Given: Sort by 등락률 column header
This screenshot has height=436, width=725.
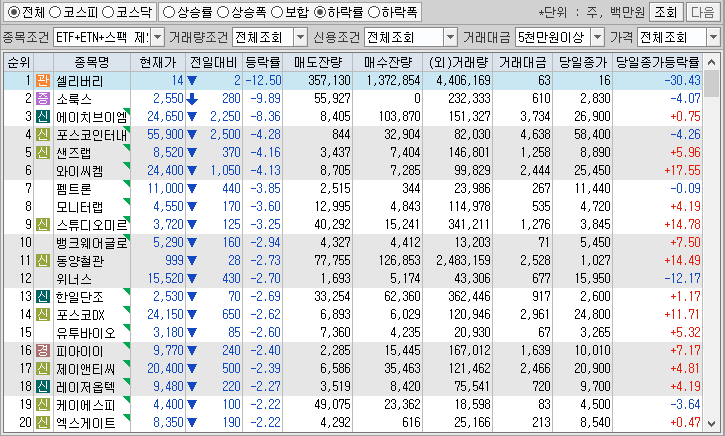Looking at the screenshot, I should [263, 62].
